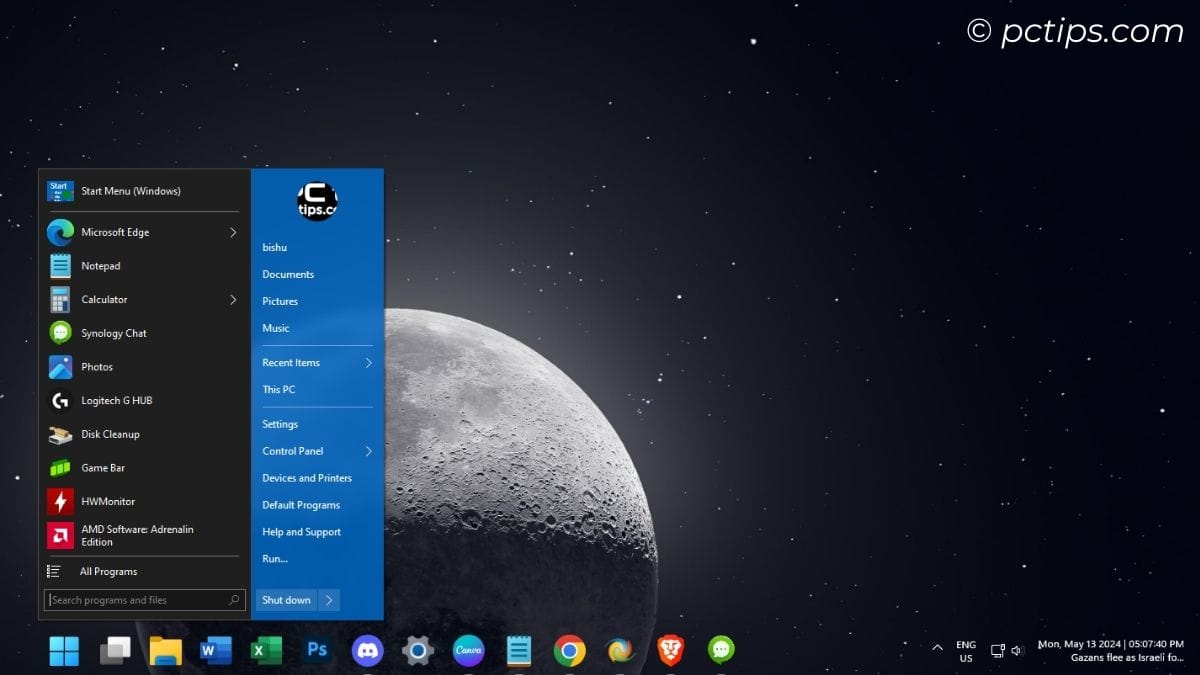Screen dimensions: 1200x675
Task: Launch Logitech G HUB from Start menu
Action: tap(112, 400)
